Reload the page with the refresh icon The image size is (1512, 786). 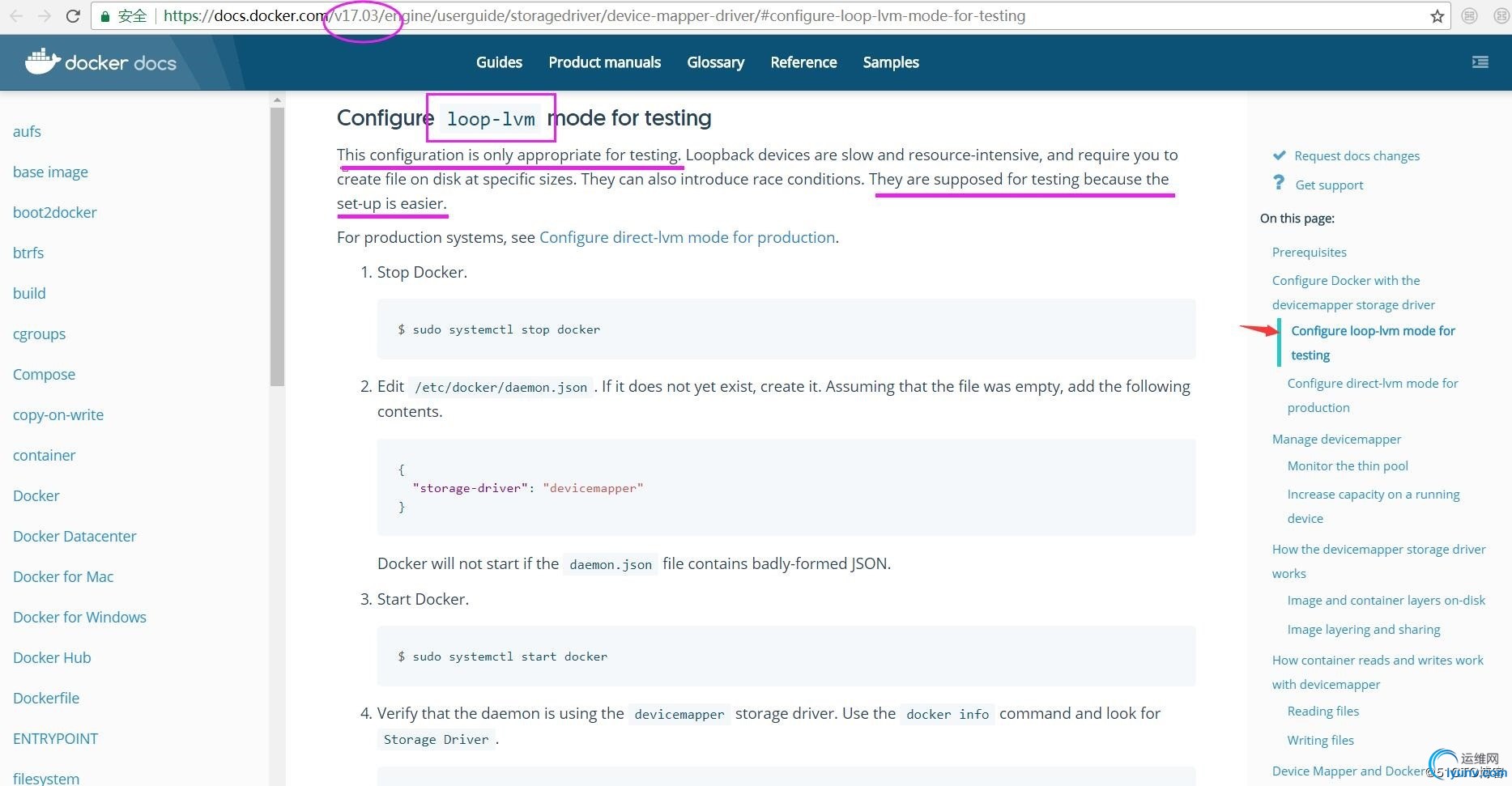click(72, 16)
